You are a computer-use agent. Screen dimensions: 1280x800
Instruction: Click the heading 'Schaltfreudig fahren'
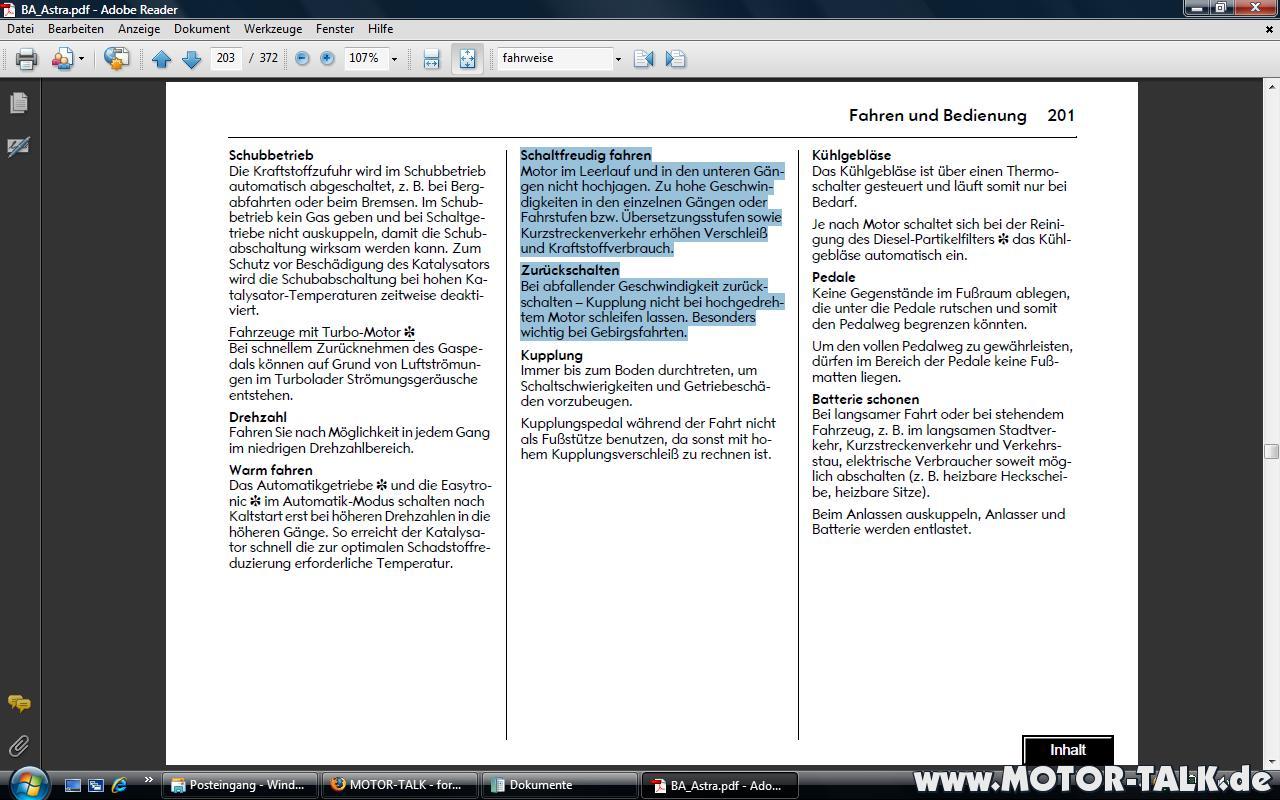[x=586, y=155]
